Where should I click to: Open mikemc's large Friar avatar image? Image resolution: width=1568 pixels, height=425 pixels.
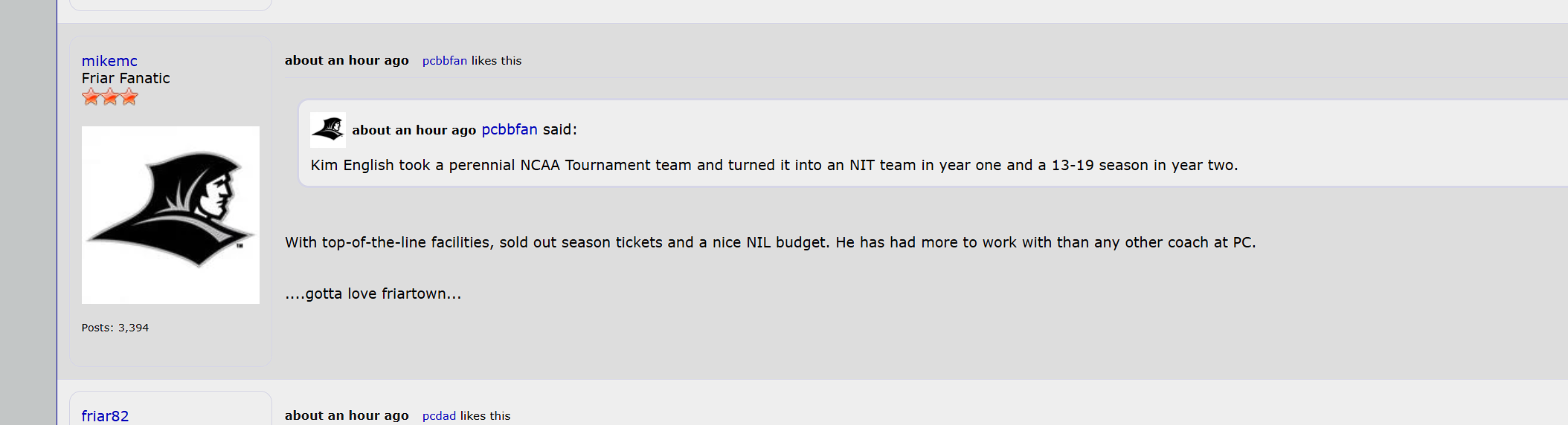click(170, 215)
